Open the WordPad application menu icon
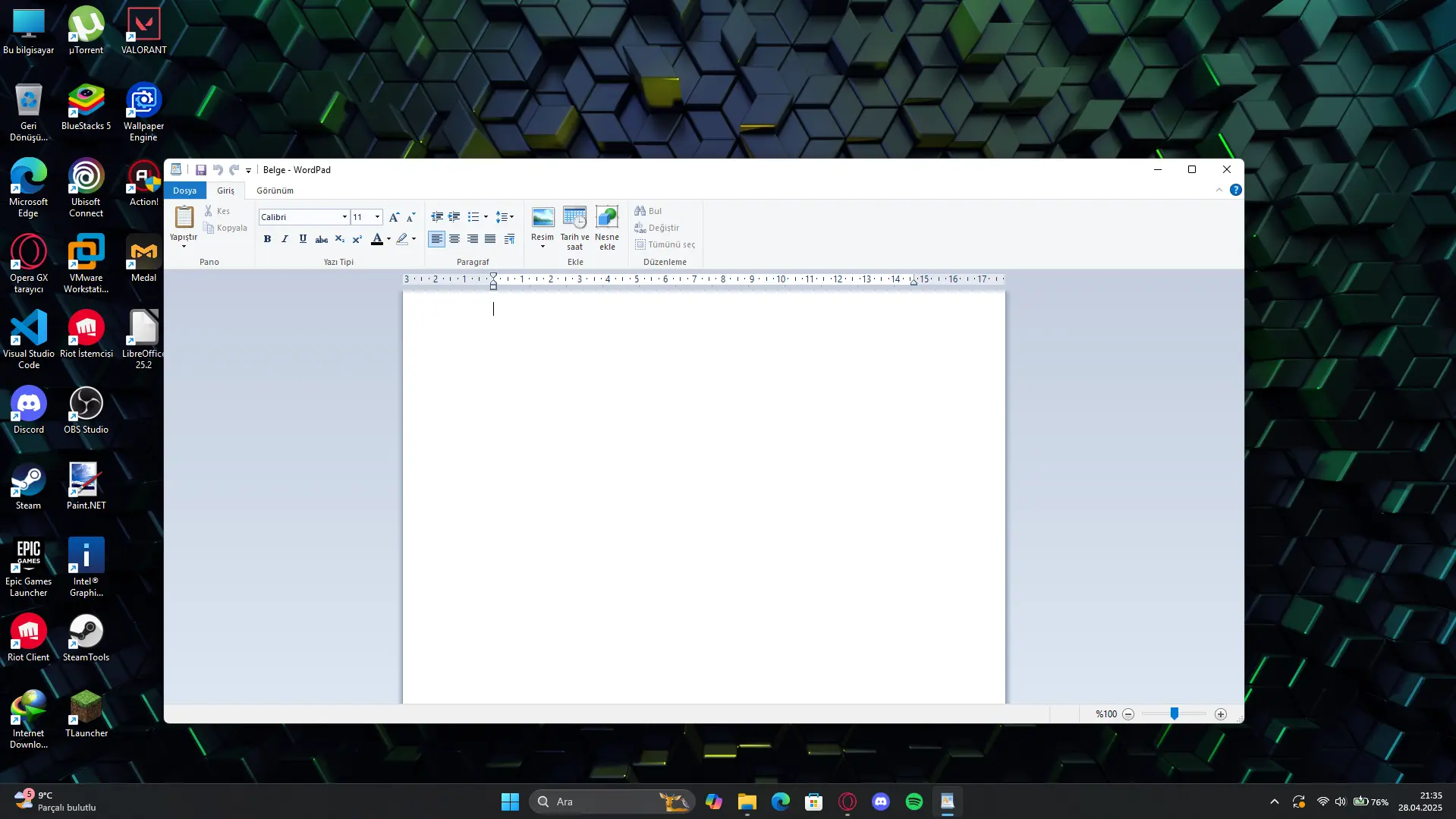This screenshot has width=1456, height=819. point(176,170)
